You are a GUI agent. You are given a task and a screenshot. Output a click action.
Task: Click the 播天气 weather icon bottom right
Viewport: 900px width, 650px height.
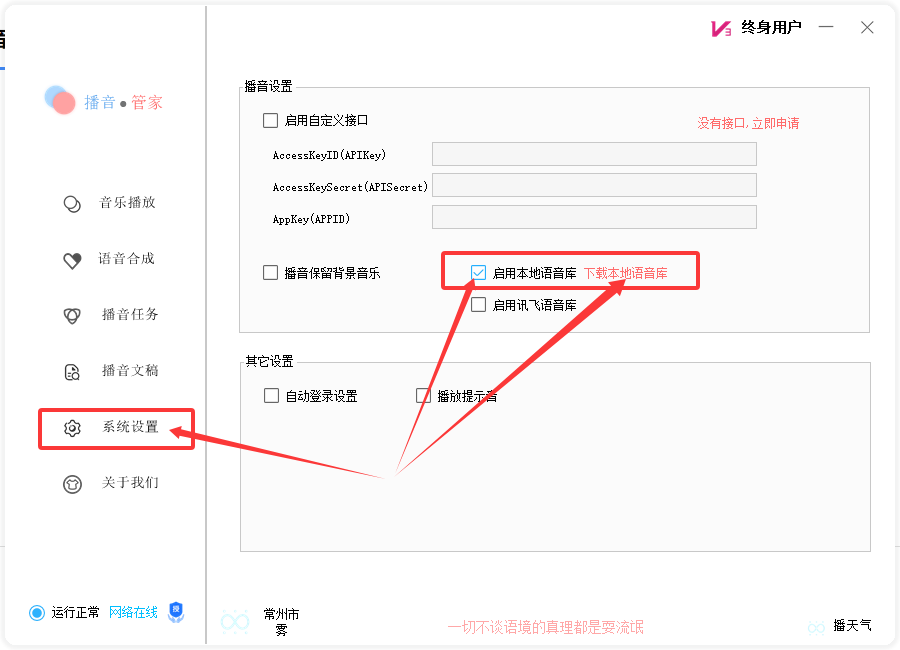click(815, 625)
